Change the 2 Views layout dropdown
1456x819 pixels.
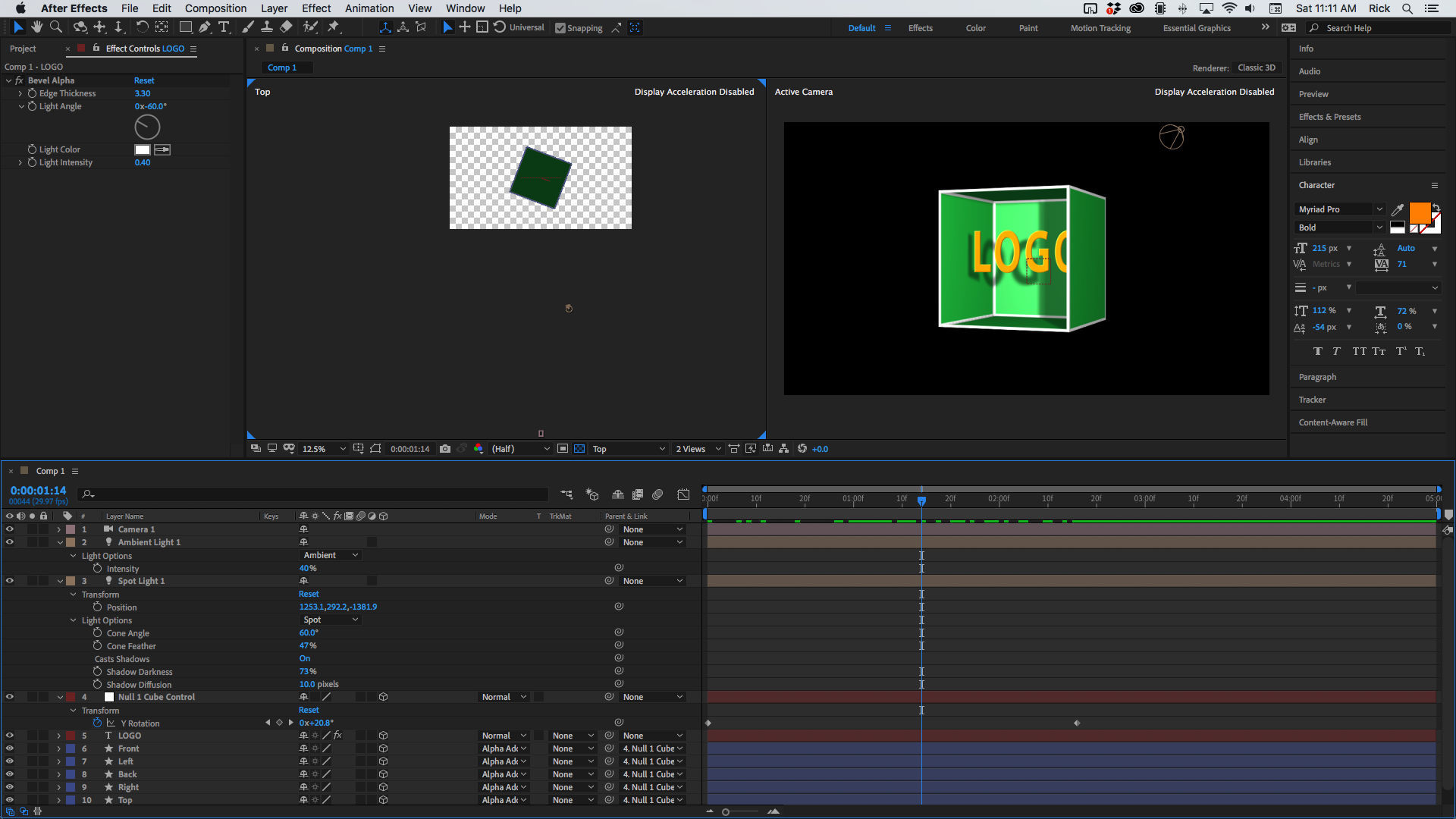click(695, 448)
